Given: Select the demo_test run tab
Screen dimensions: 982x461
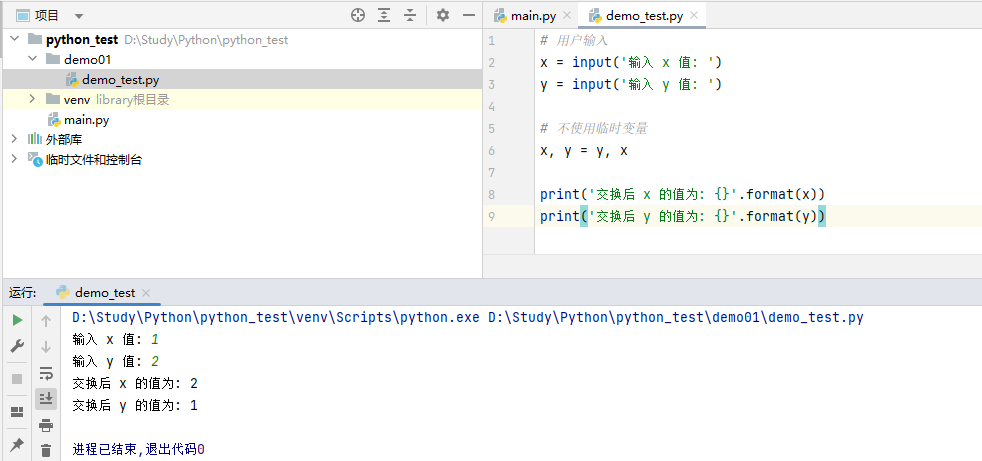Looking at the screenshot, I should pyautogui.click(x=105, y=293).
